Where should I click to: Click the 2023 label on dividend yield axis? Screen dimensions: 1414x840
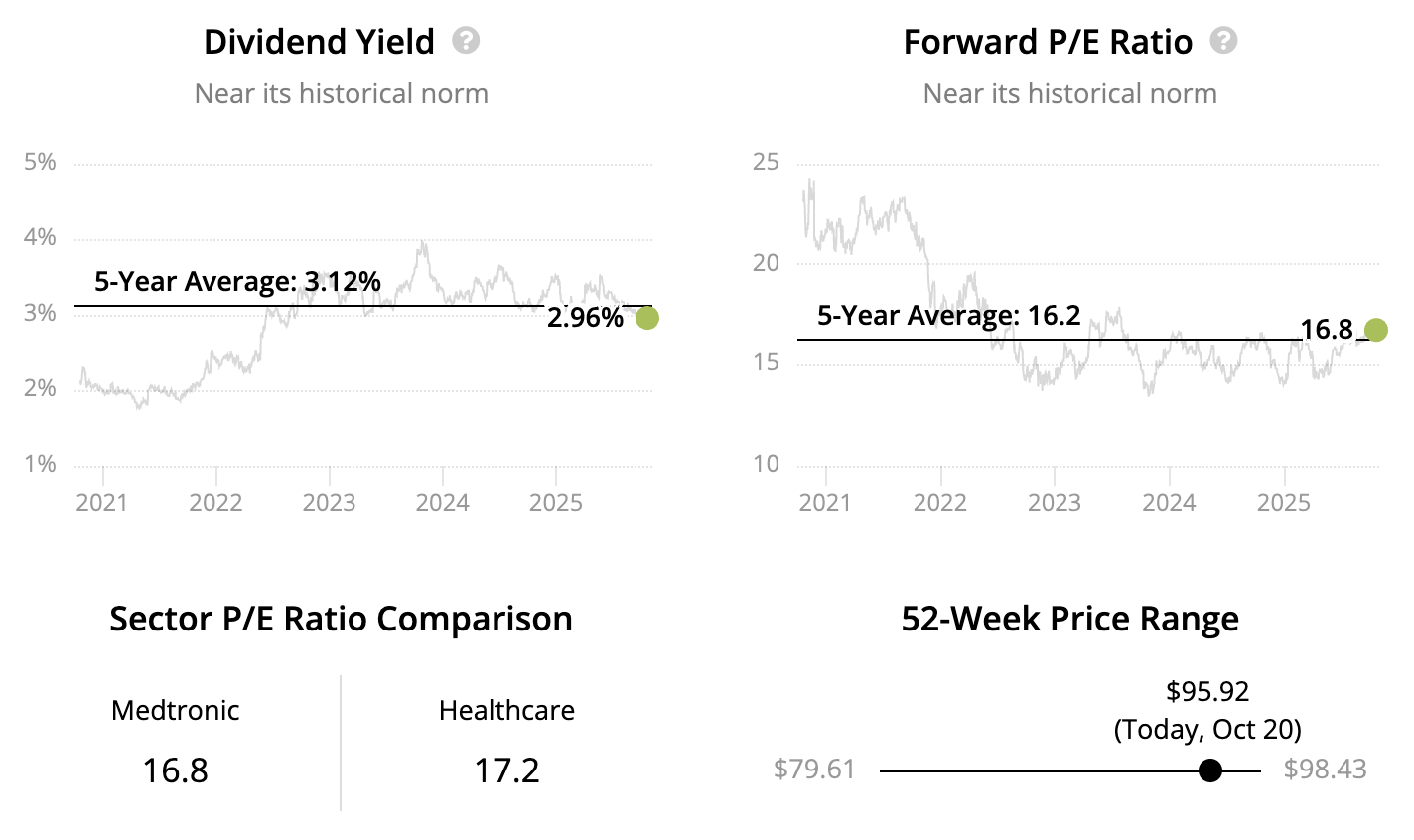(329, 502)
